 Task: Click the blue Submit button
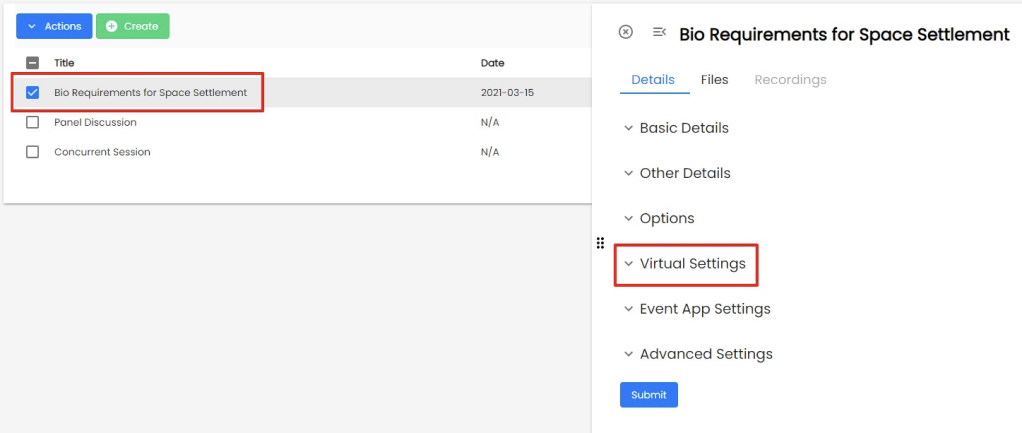point(649,395)
